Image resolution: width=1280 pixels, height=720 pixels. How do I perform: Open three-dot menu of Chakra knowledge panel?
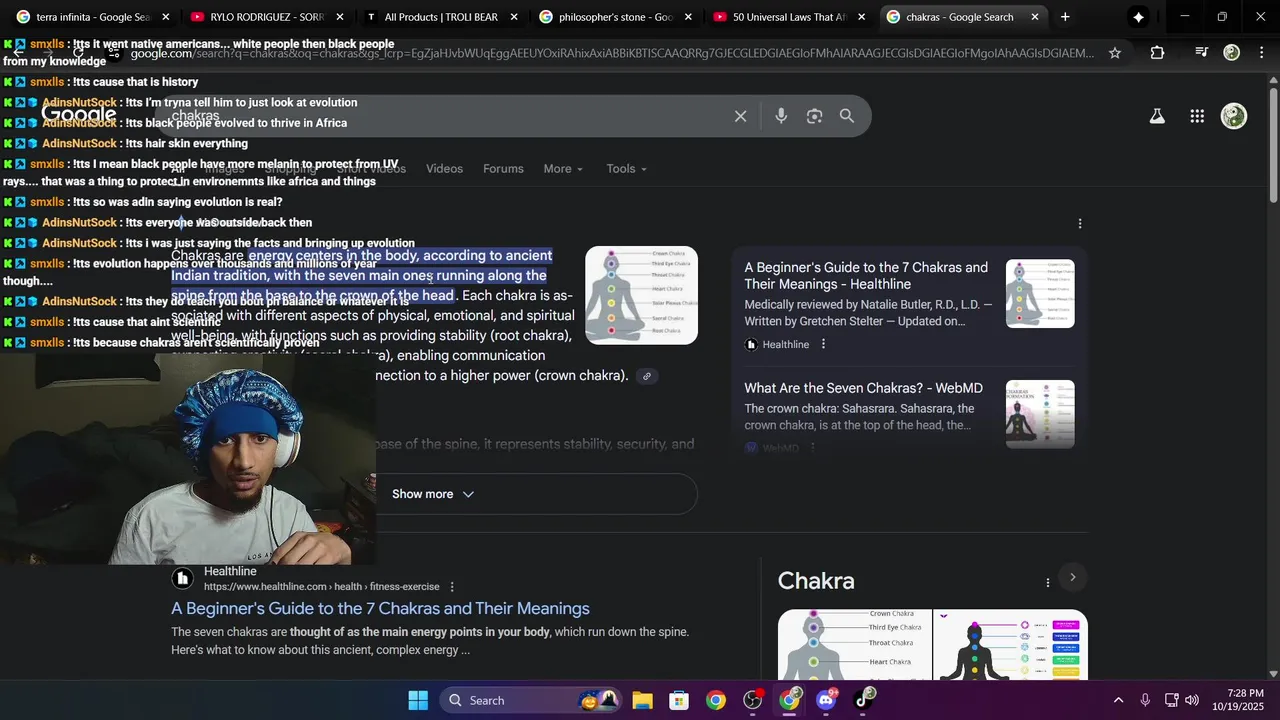tap(1047, 582)
